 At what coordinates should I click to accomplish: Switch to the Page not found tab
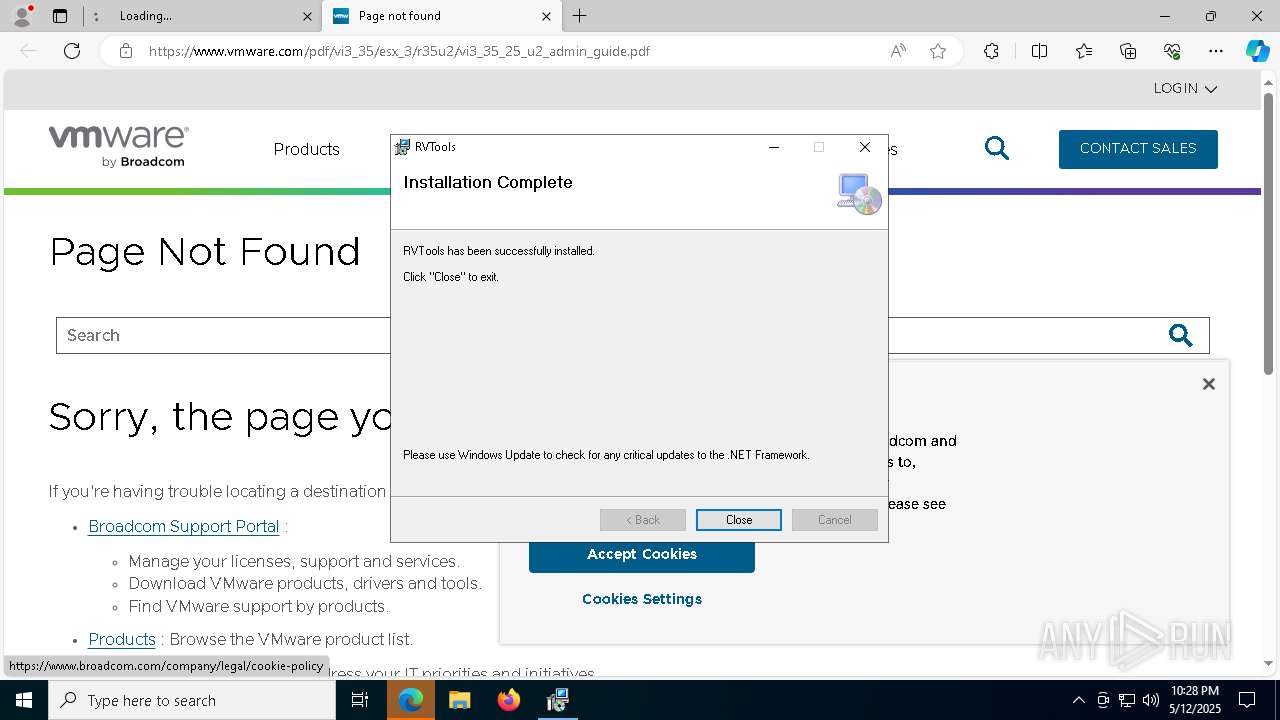441,16
